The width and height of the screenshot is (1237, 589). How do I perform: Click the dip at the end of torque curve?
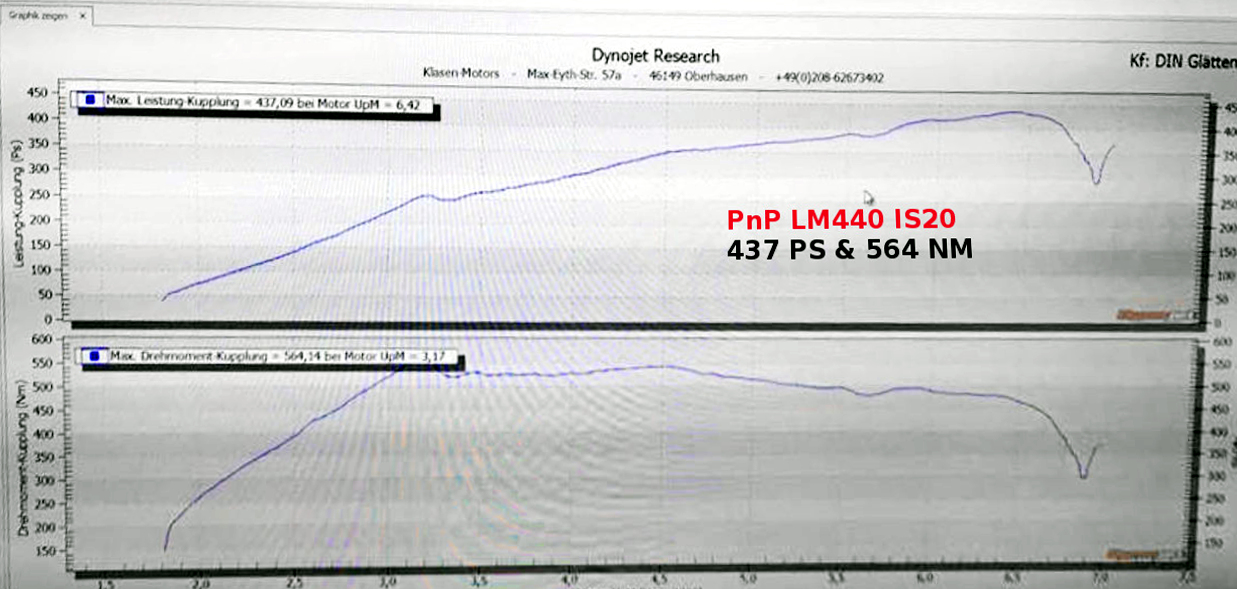pyautogui.click(x=1083, y=475)
